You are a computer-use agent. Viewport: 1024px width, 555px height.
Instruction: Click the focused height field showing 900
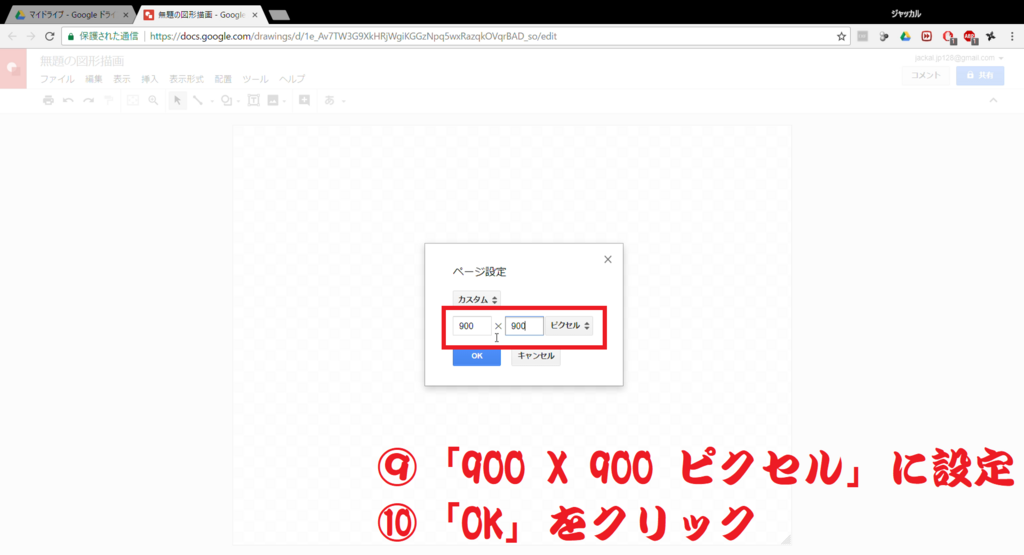coord(524,326)
